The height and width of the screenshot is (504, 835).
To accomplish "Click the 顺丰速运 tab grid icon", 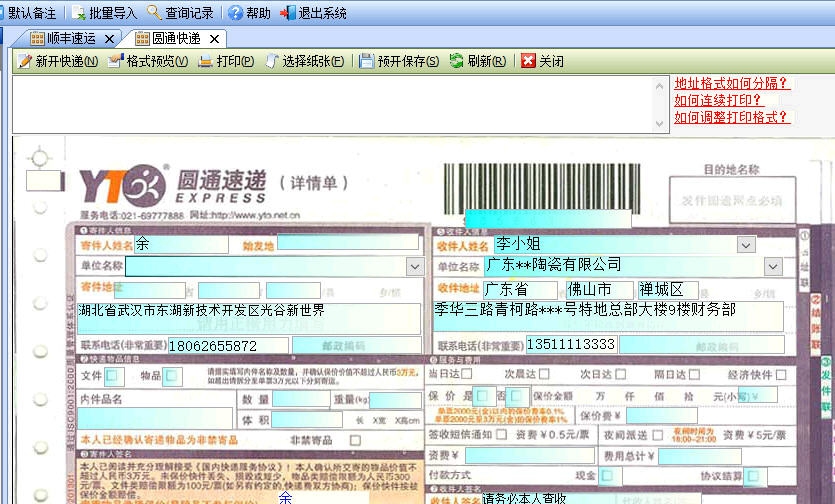I will pyautogui.click(x=37, y=38).
